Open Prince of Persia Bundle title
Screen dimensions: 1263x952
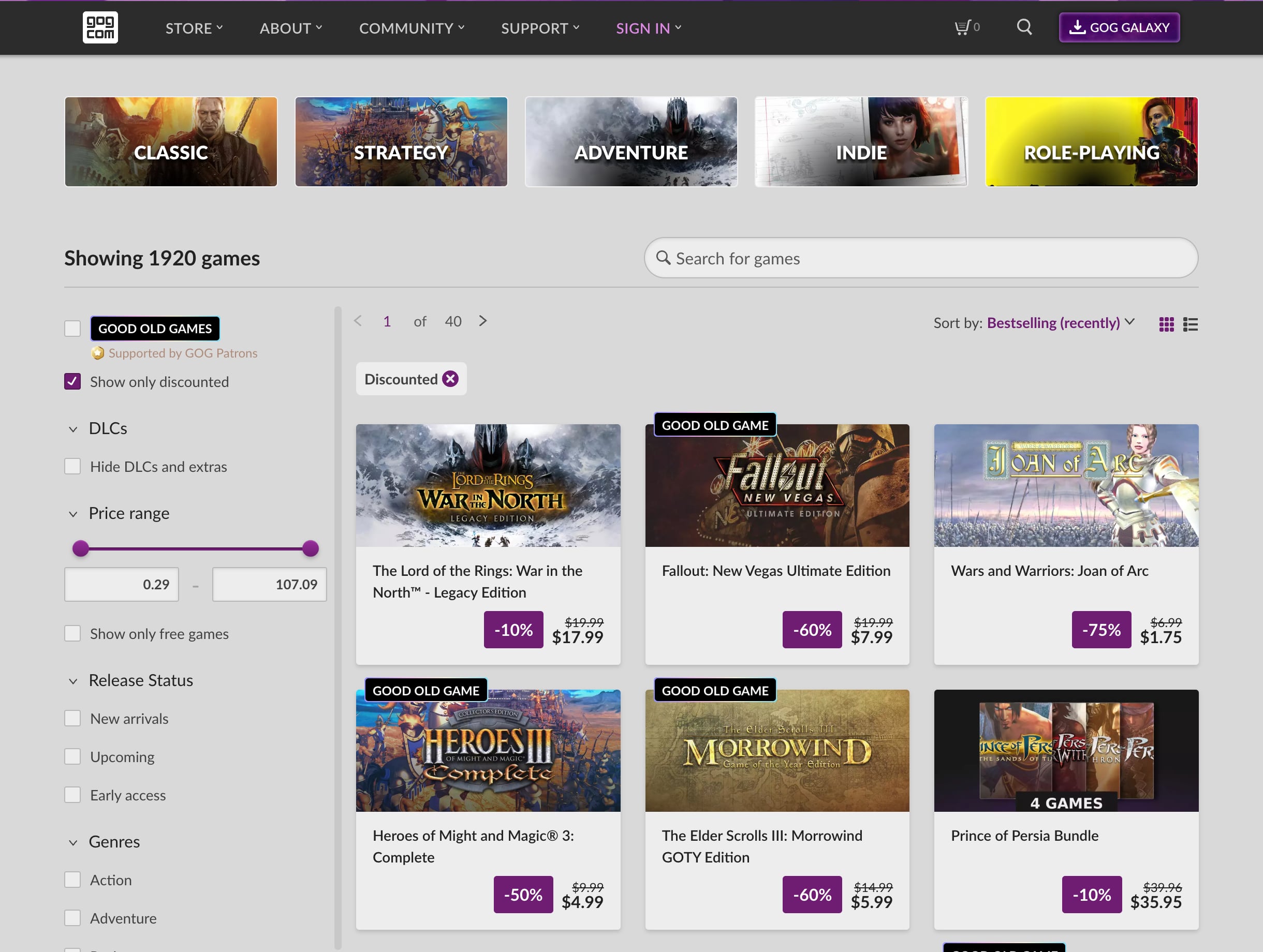pyautogui.click(x=1024, y=836)
